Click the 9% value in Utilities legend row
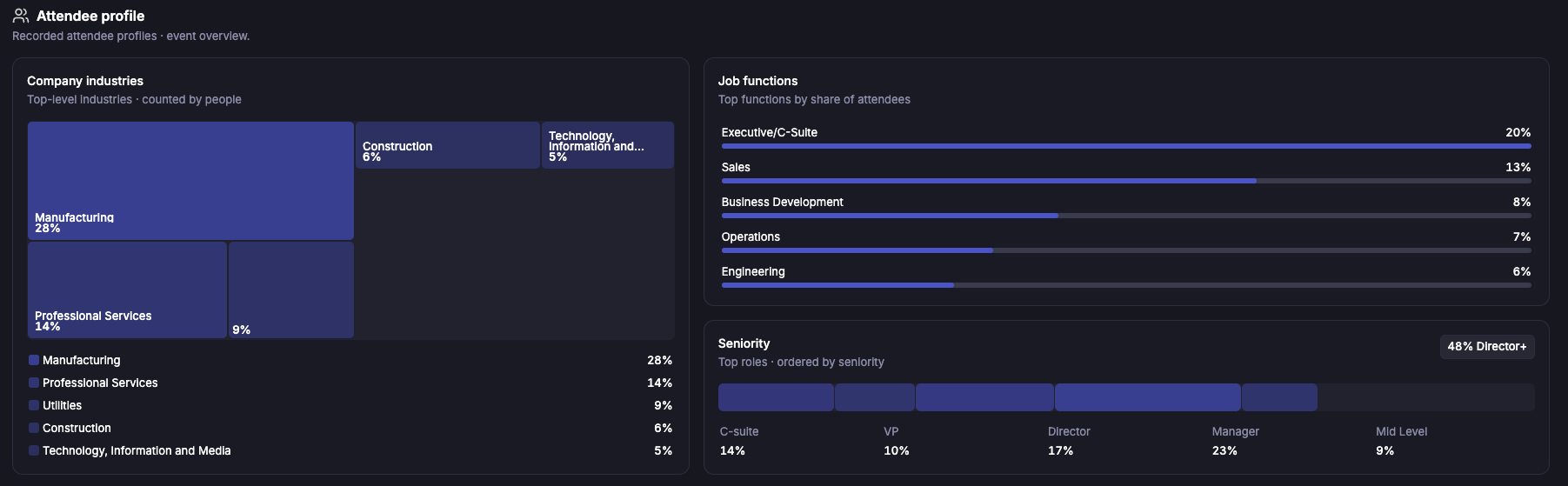This screenshot has height=486, width=1568. [x=663, y=405]
